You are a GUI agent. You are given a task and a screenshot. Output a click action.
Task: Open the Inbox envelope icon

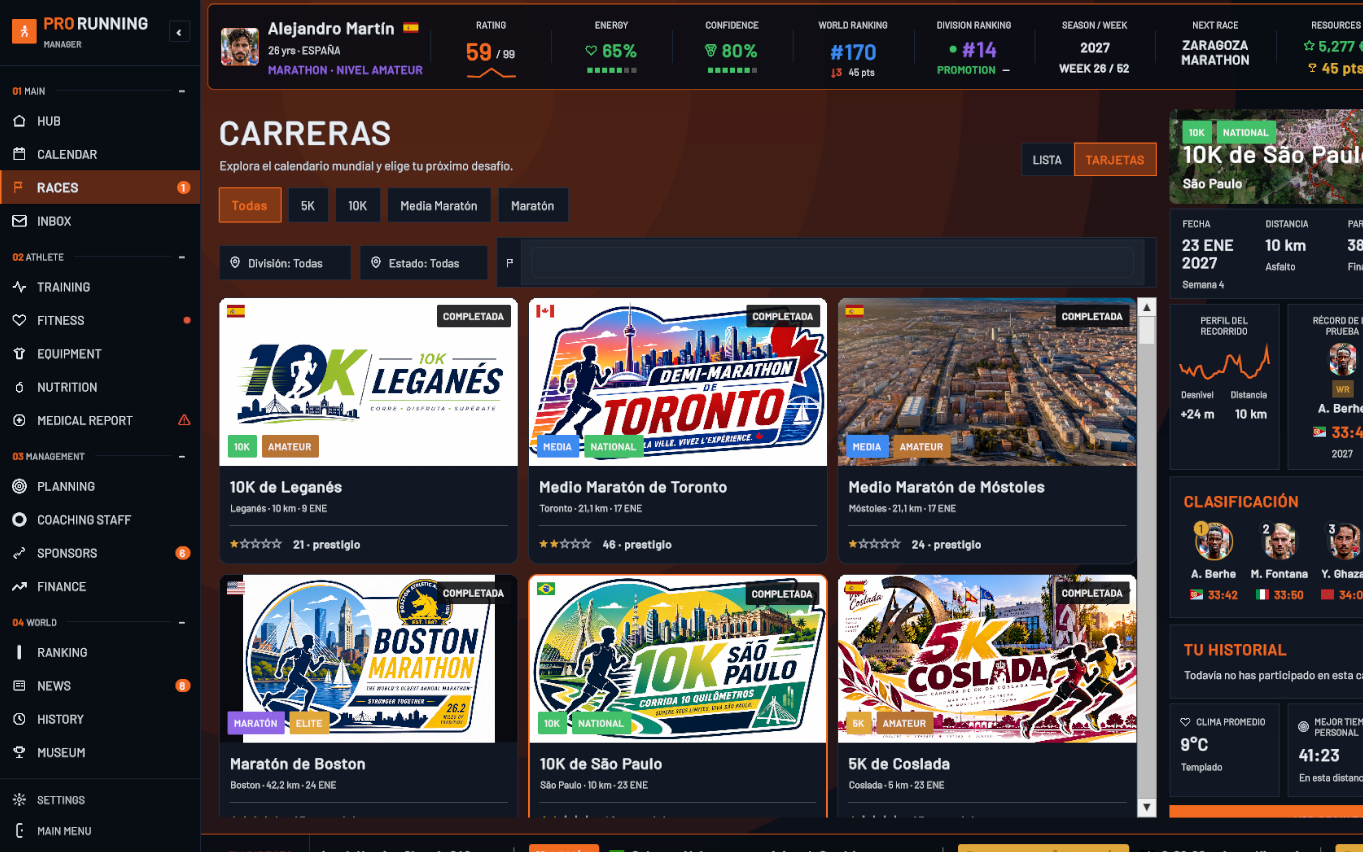point(19,221)
